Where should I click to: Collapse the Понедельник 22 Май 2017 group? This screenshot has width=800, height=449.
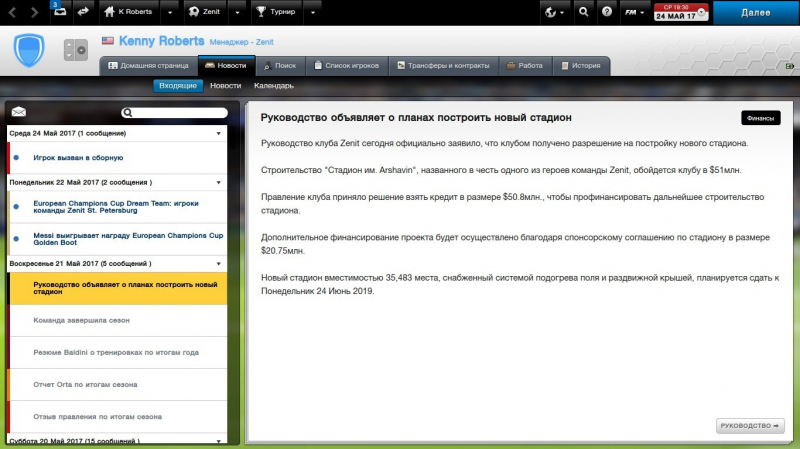click(x=218, y=183)
